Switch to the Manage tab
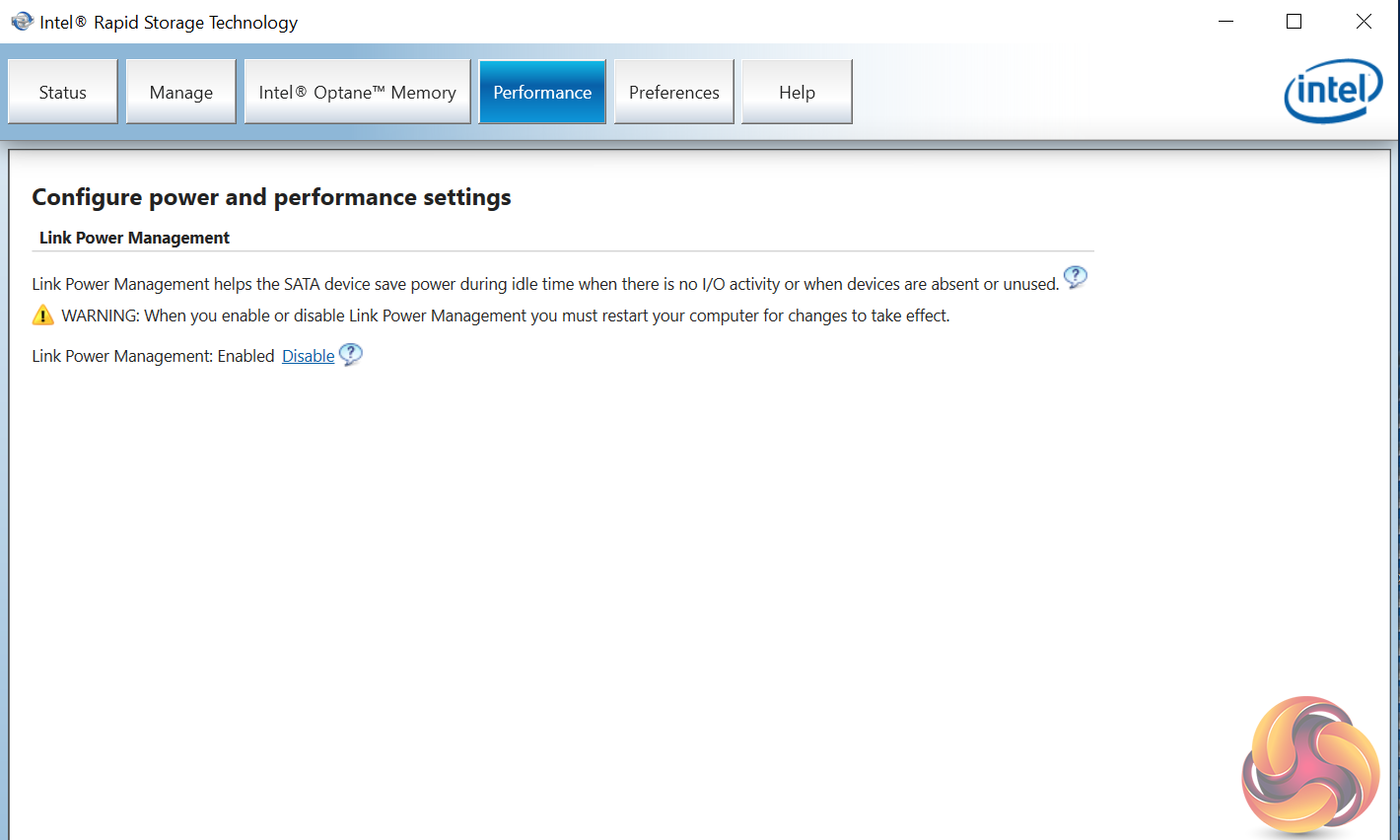Screen dimensions: 1400x840 click(x=181, y=92)
